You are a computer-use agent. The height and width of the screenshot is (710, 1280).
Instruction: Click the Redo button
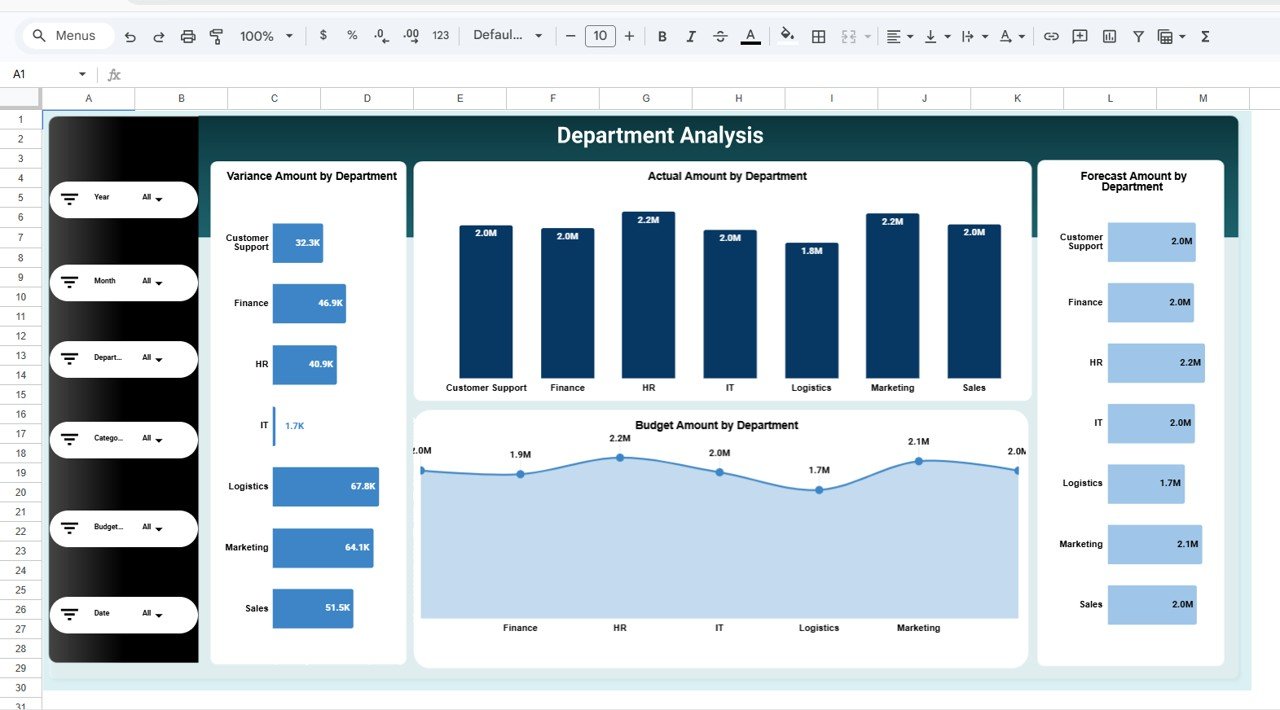158,35
